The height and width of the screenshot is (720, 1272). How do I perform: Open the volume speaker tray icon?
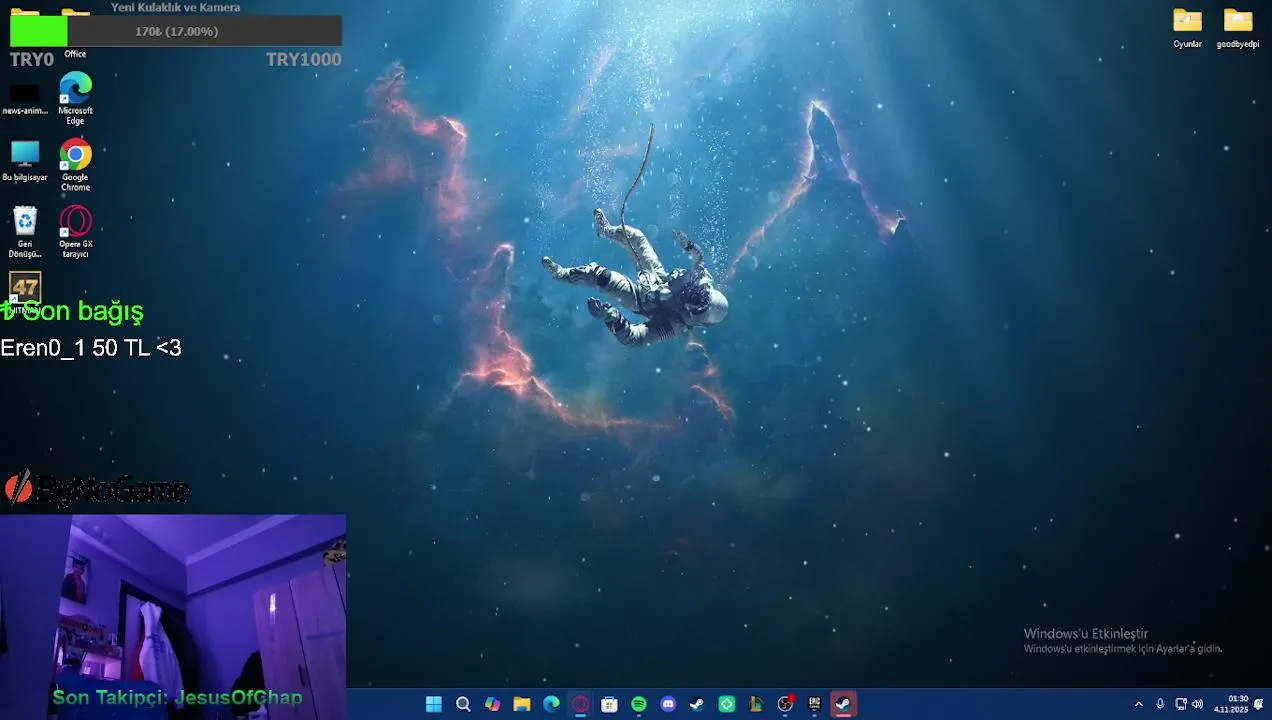point(1197,704)
